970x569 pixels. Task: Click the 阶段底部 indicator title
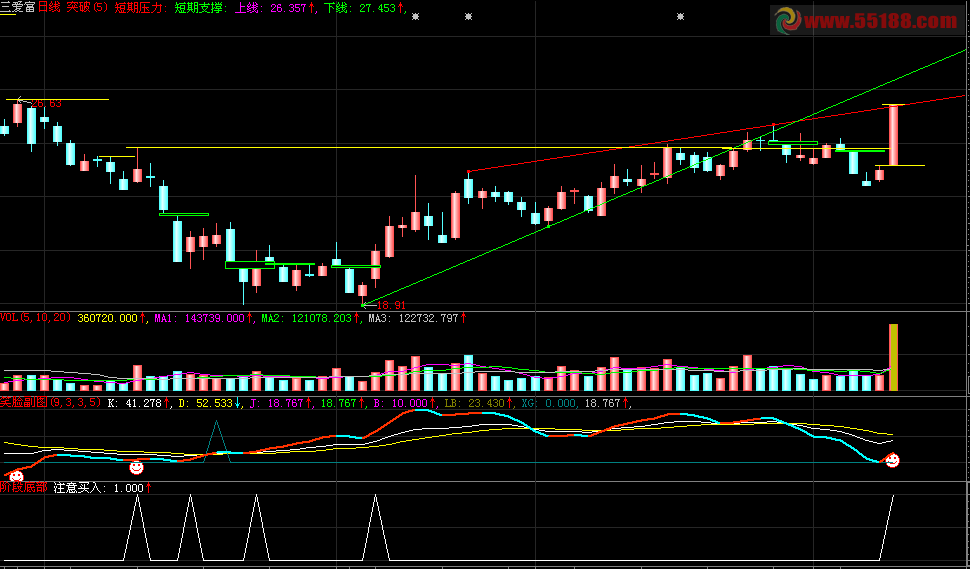tap(24, 487)
